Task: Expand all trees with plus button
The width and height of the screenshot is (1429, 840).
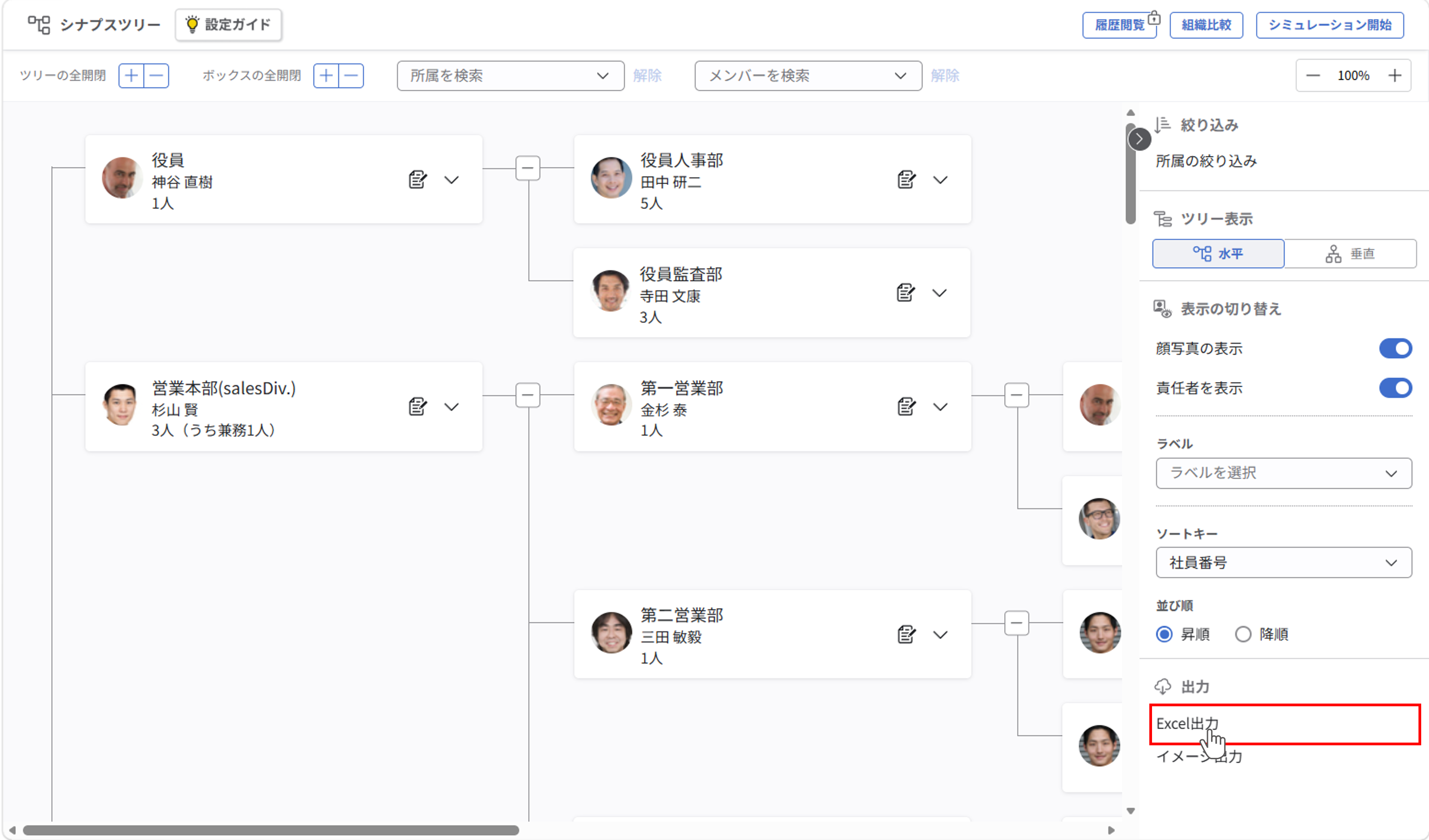Action: click(x=132, y=75)
